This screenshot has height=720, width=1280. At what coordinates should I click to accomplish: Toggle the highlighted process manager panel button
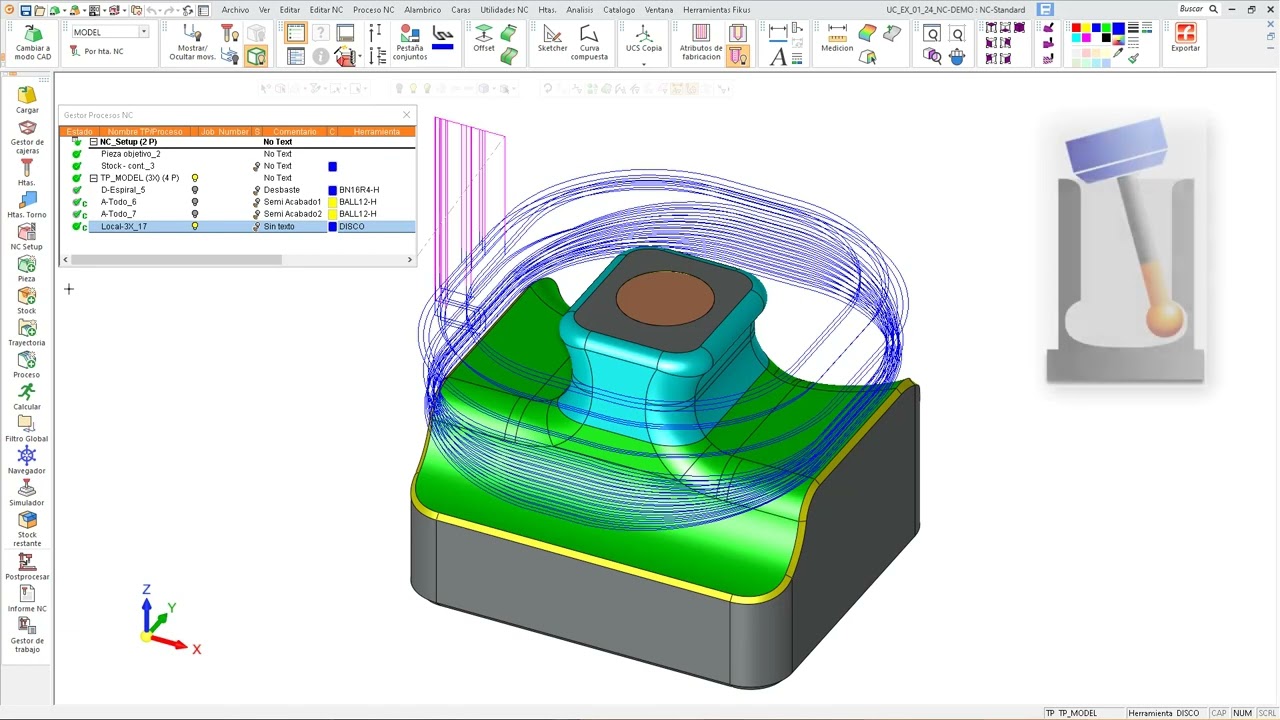[x=295, y=33]
